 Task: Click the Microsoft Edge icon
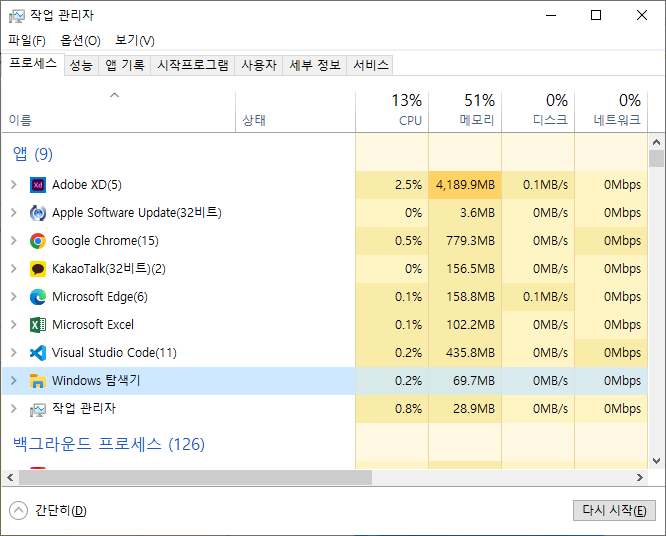point(38,297)
